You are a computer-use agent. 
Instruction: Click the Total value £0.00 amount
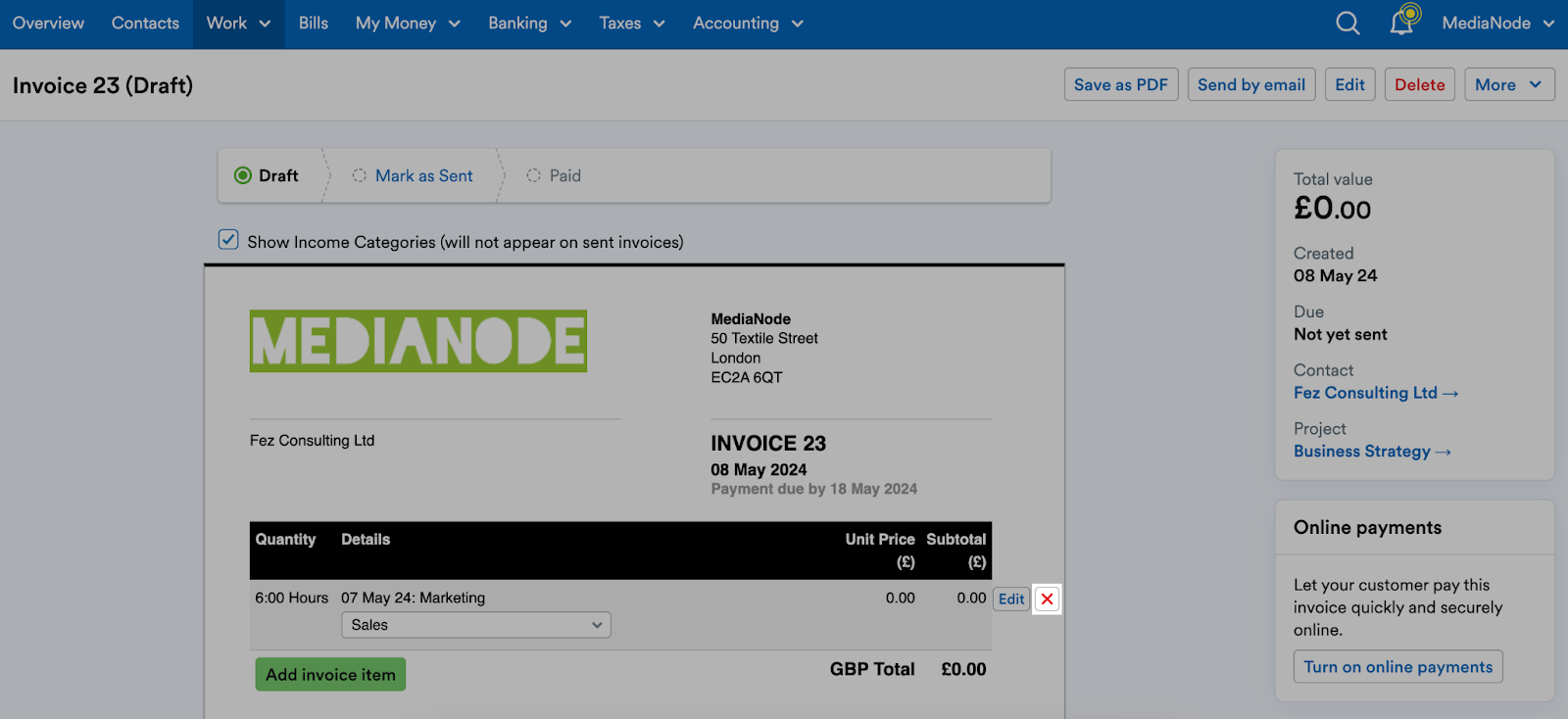click(x=1332, y=208)
